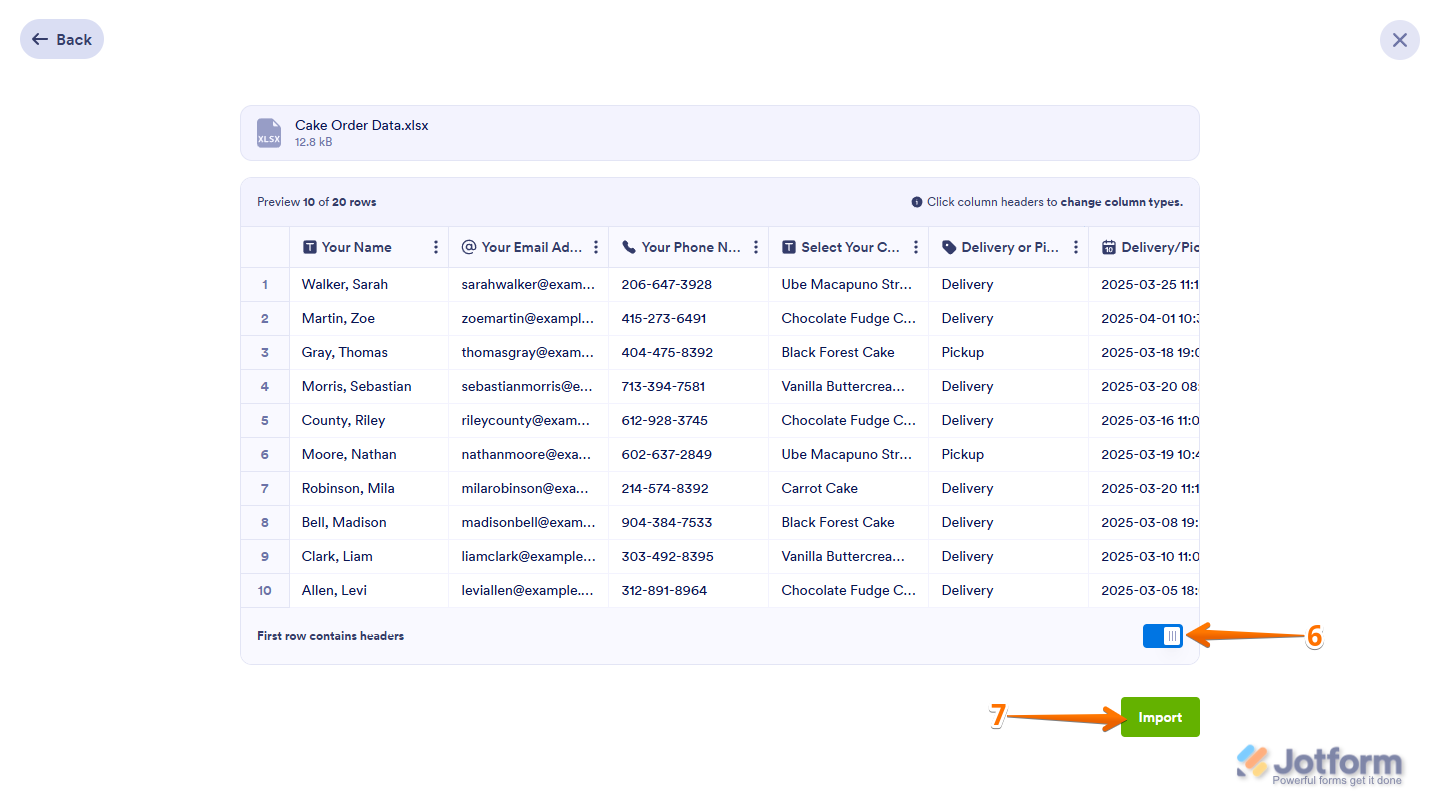This screenshot has height=810, width=1440.
Task: Open the Select Your Cake column options menu
Action: pos(916,247)
